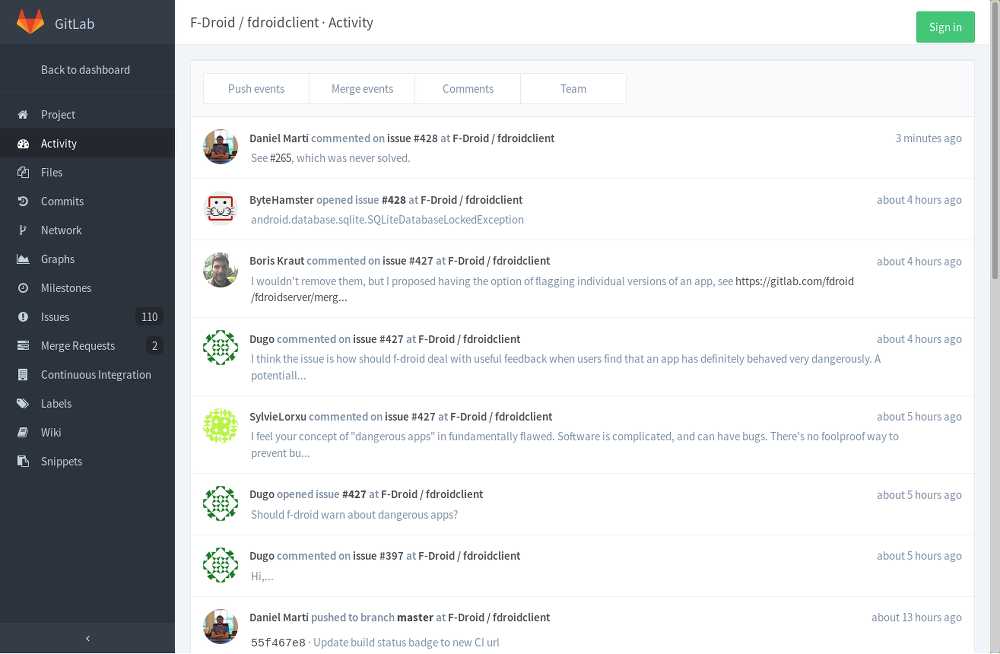The width and height of the screenshot is (1000, 654).
Task: Toggle the Push events filter
Action: tap(256, 89)
